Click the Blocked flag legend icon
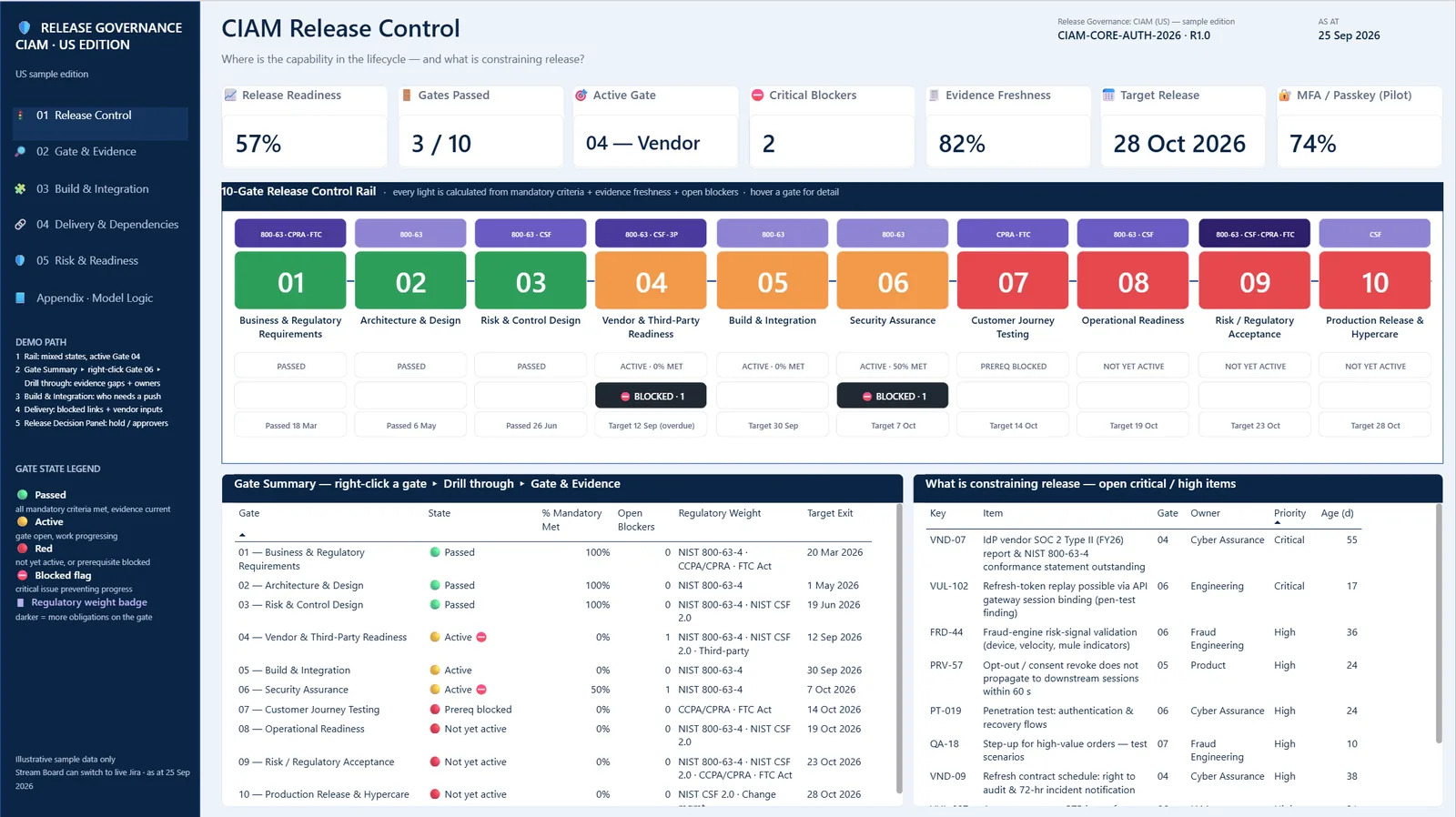The height and width of the screenshot is (817, 1456). click(23, 576)
